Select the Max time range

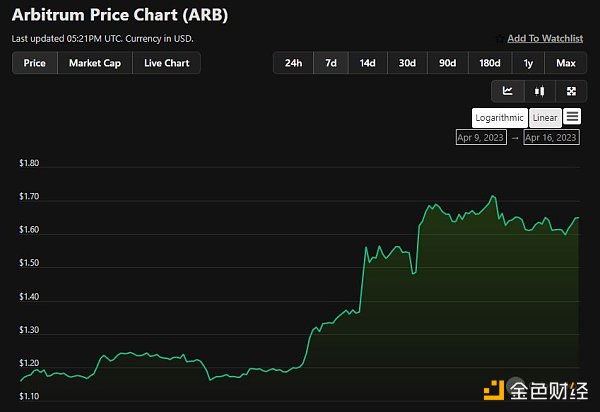[x=566, y=63]
